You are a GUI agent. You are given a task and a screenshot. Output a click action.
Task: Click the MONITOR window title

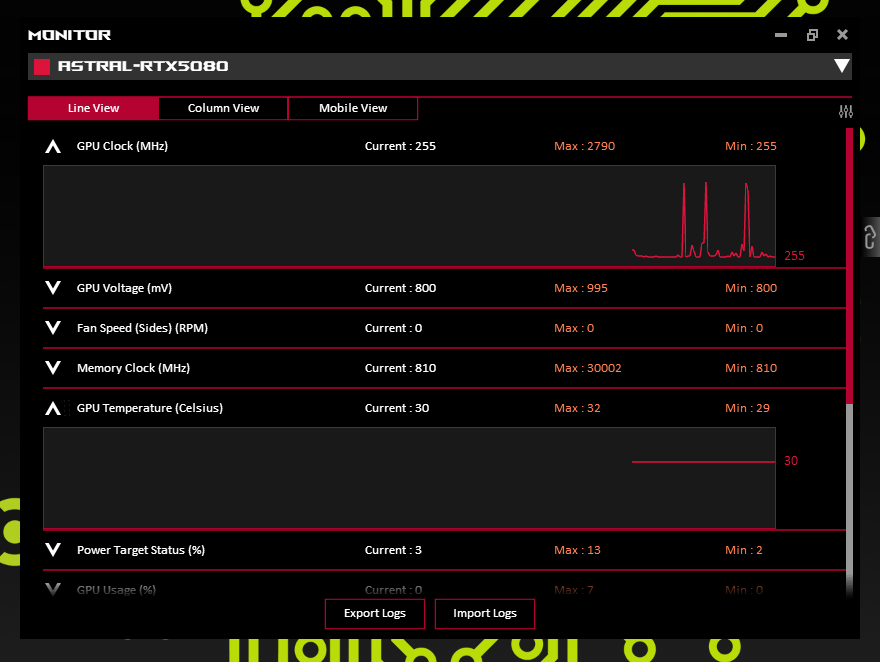pyautogui.click(x=70, y=35)
